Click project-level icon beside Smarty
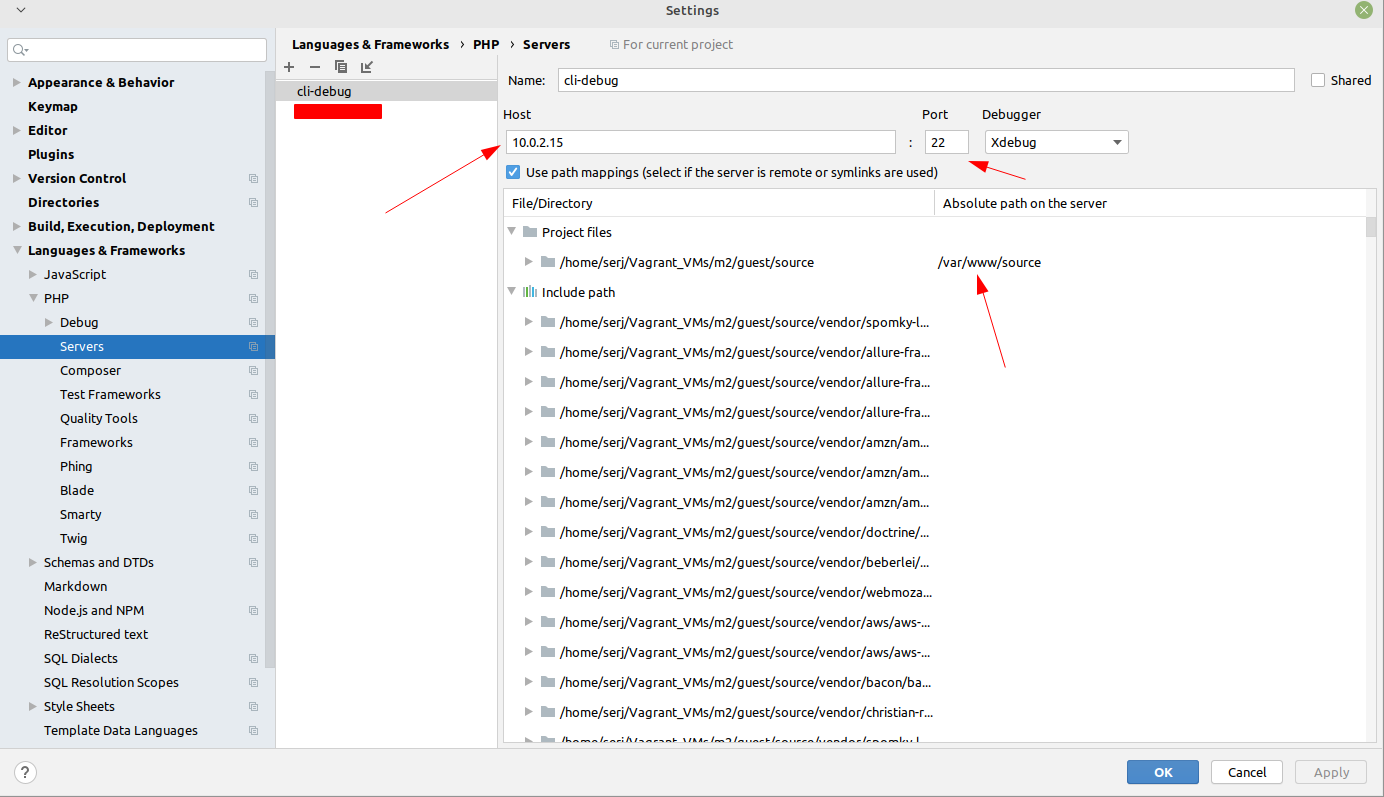Image resolution: width=1384 pixels, height=797 pixels. (253, 515)
